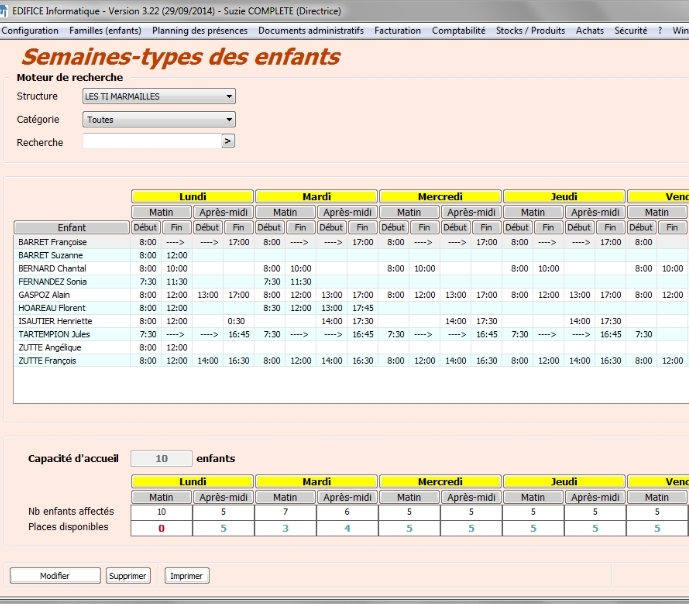Click the Modifier button

[55, 576]
